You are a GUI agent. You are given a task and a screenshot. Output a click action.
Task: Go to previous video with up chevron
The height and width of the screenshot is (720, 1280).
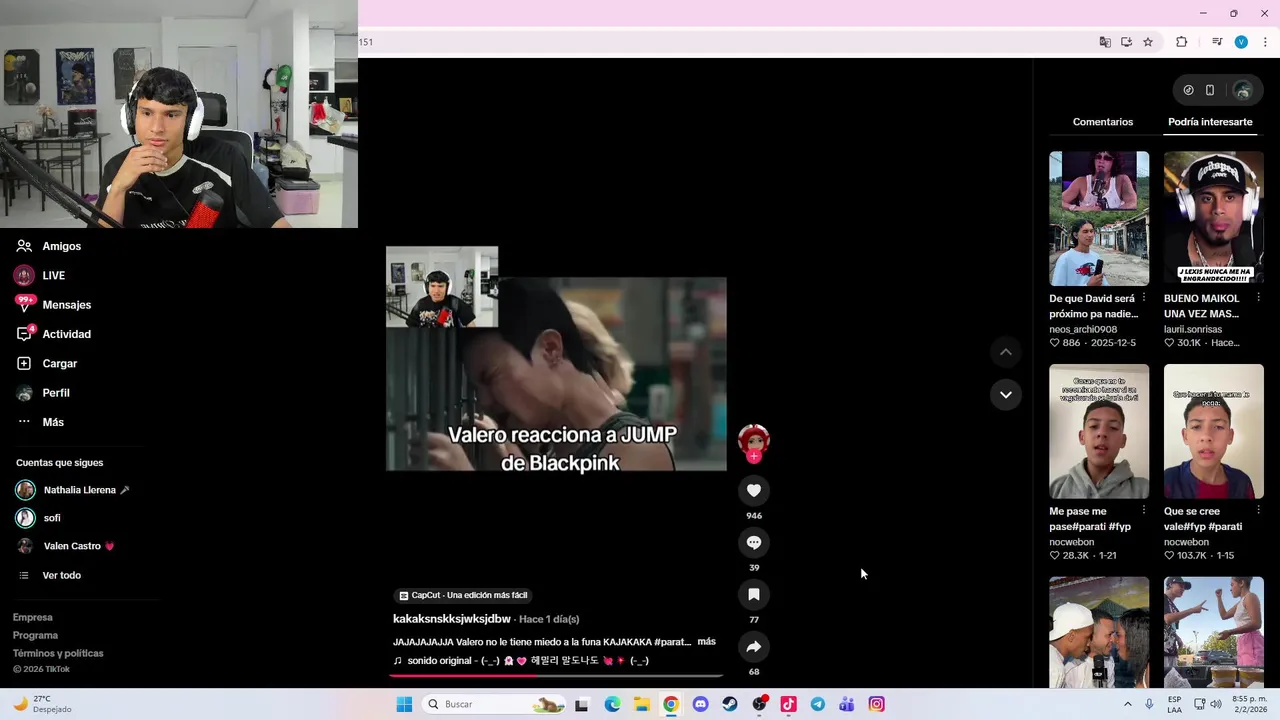pyautogui.click(x=1006, y=352)
